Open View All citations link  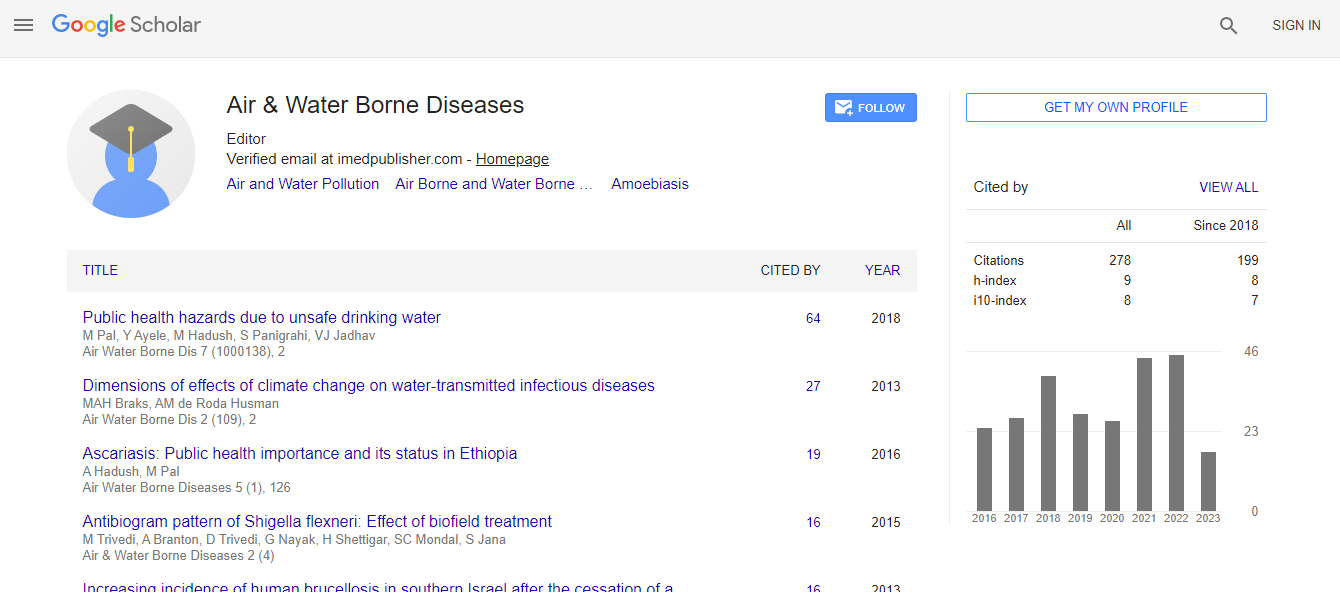click(x=1228, y=187)
